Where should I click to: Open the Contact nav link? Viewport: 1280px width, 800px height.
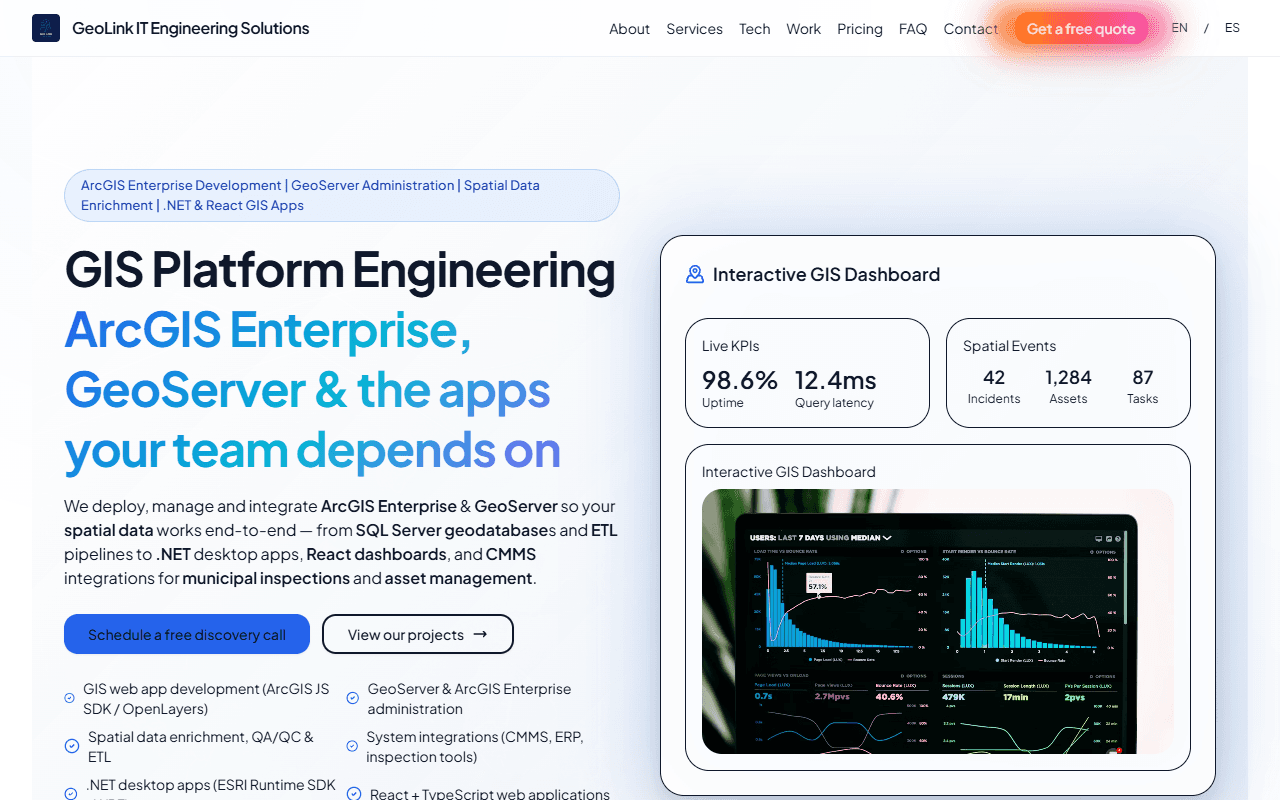click(x=970, y=29)
